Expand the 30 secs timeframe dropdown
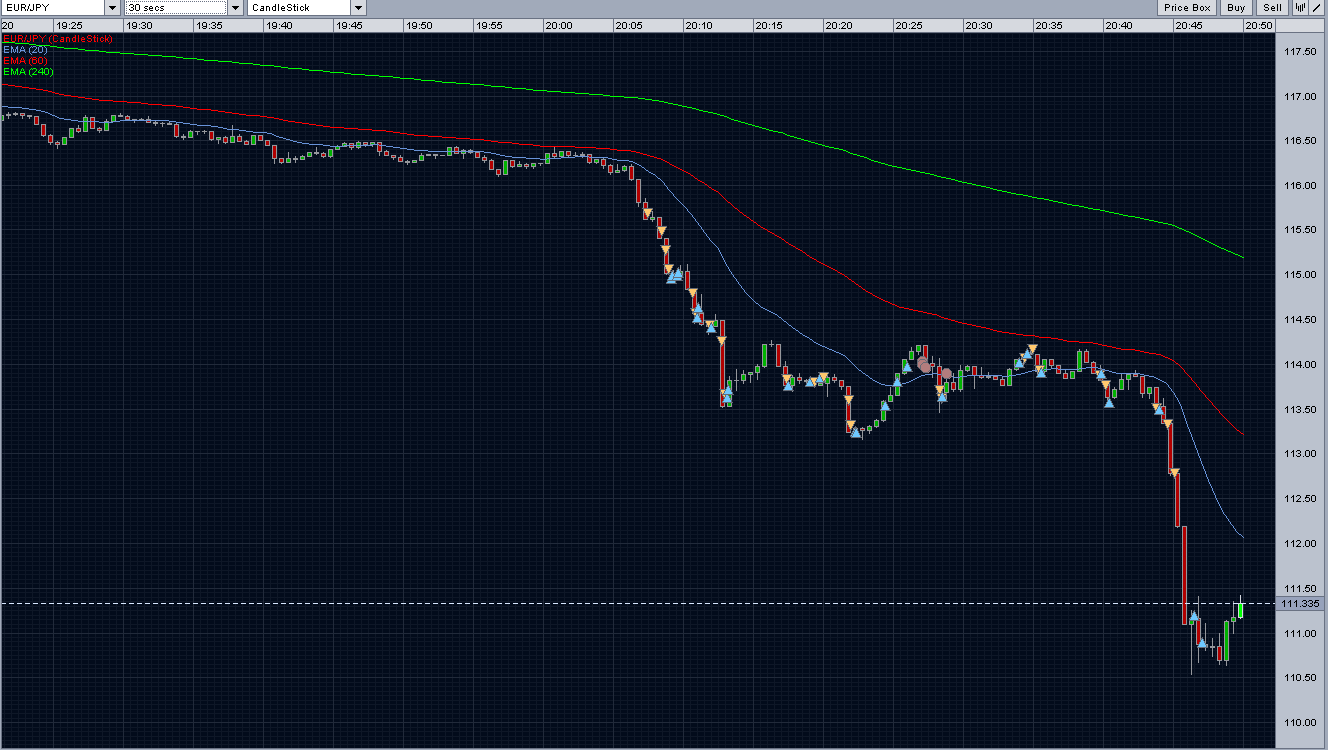The height and width of the screenshot is (750, 1328). 235,8
